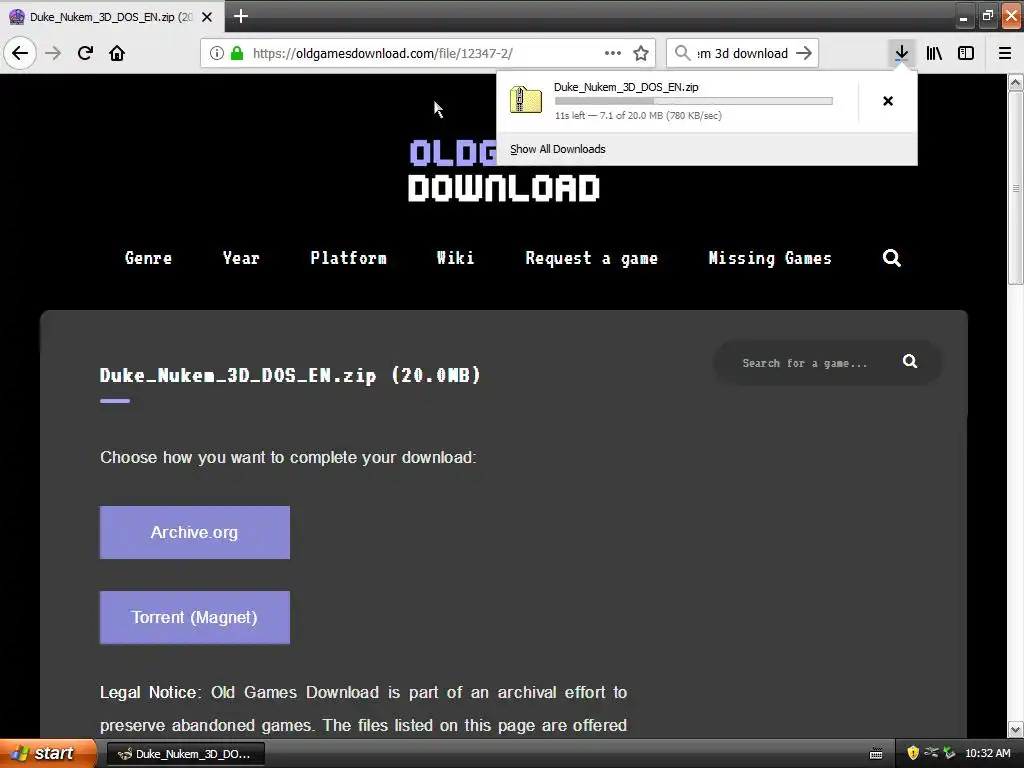
Task: Open Request a game page
Action: (592, 258)
